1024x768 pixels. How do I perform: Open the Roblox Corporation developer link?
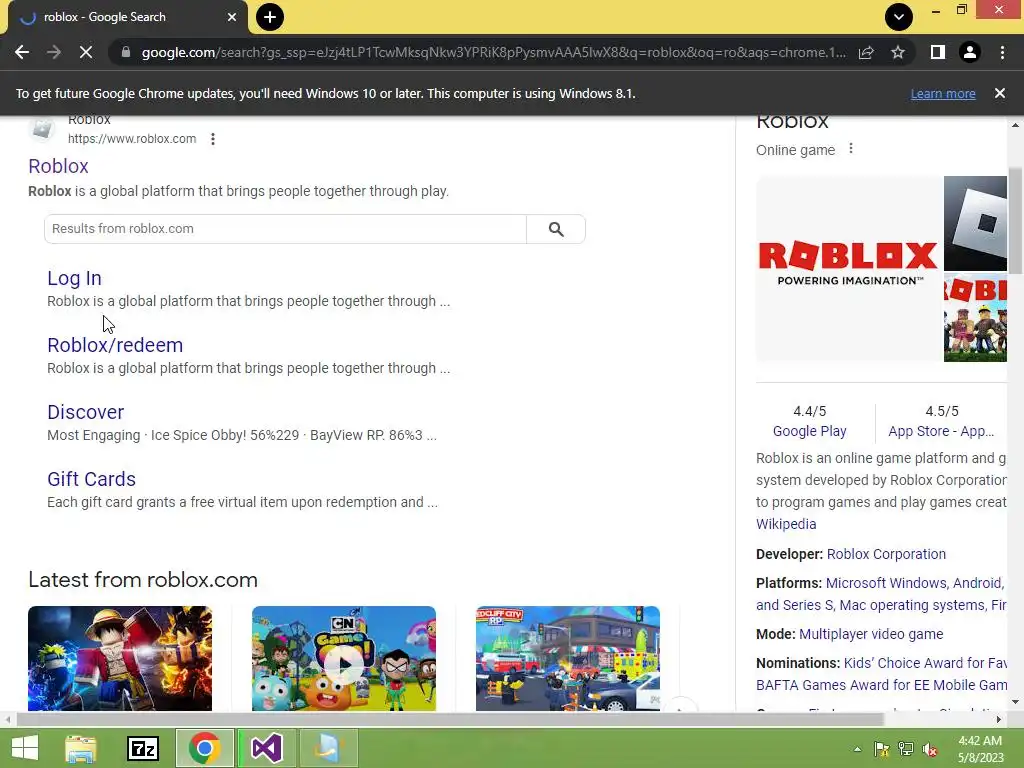[886, 554]
